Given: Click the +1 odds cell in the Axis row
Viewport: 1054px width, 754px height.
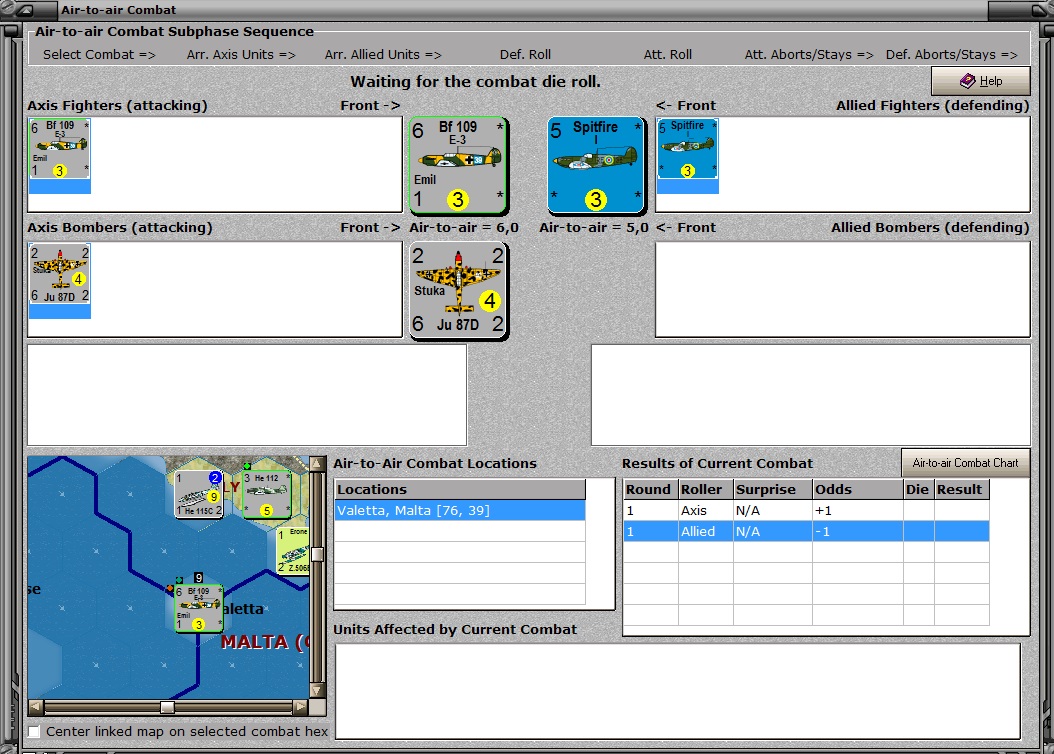Looking at the screenshot, I should tap(858, 511).
